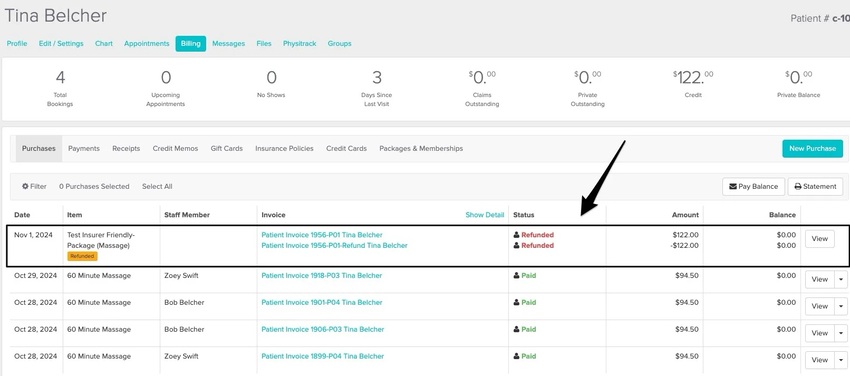850x376 pixels.
Task: Expand View dropdown arrow for invoice 1906-P03
Action: pos(840,333)
